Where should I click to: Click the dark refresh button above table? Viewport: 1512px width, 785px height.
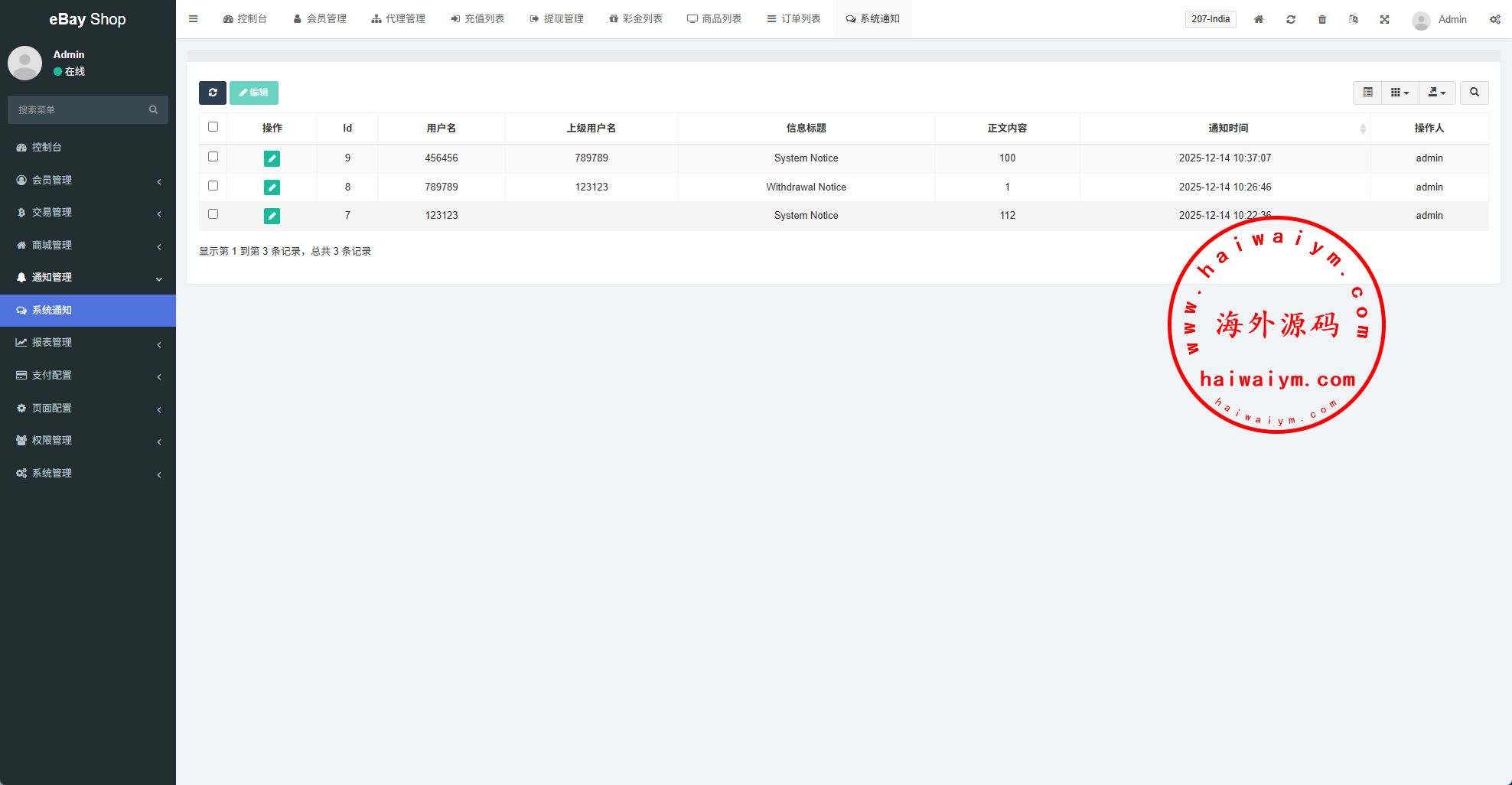coord(213,93)
